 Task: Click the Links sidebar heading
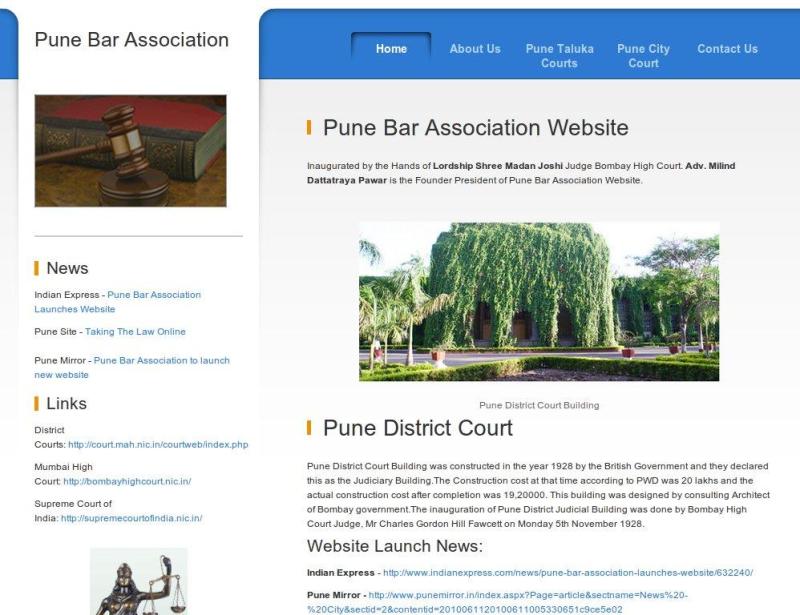click(66, 403)
